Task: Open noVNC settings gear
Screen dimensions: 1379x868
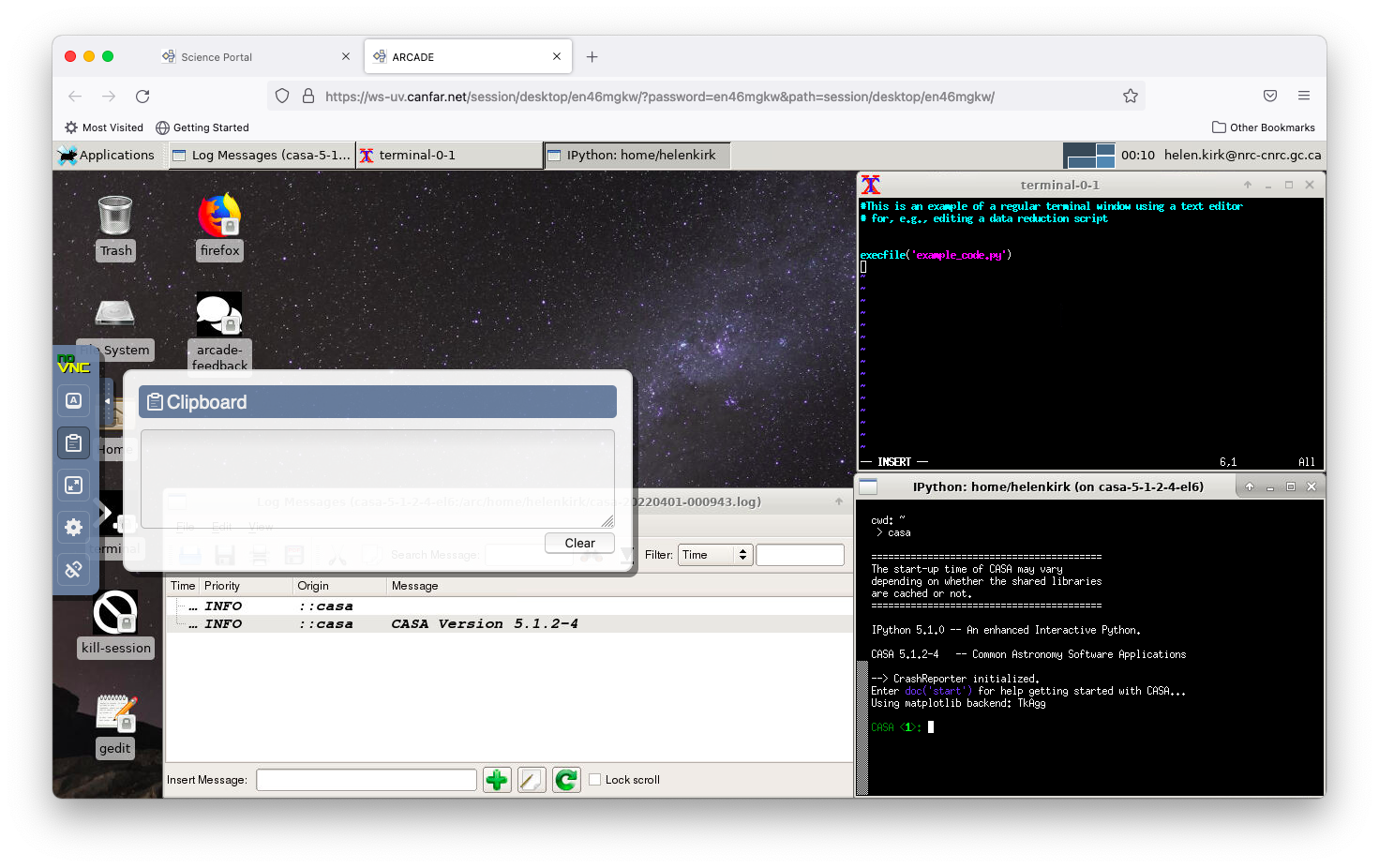Action: pos(74,527)
